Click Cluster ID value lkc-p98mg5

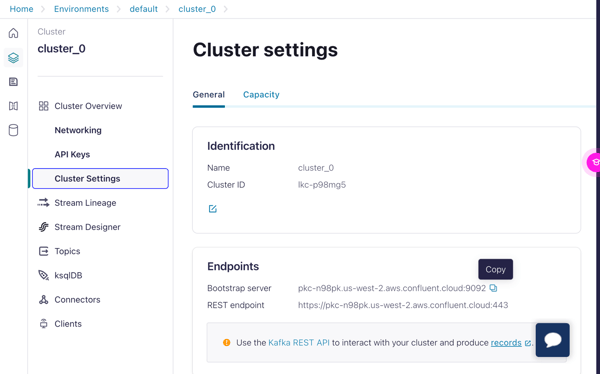[322, 185]
